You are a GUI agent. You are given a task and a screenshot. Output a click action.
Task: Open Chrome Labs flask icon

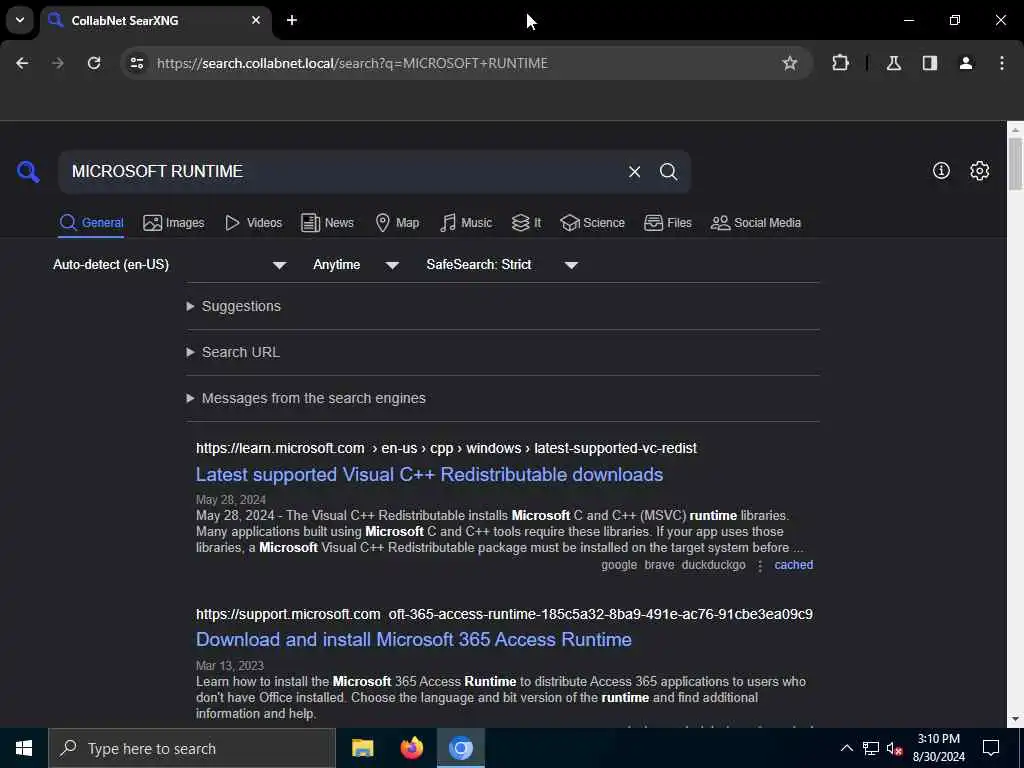click(893, 63)
